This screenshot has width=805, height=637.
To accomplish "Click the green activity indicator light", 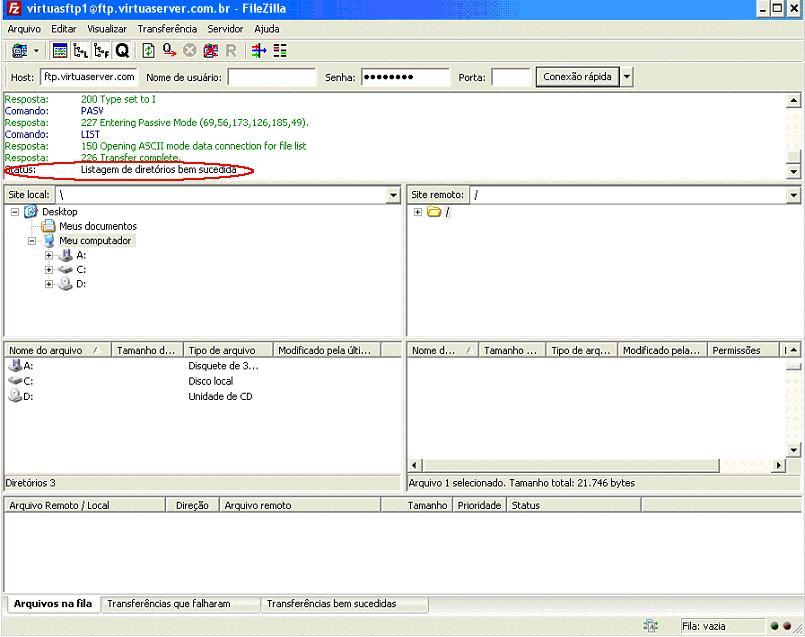I will [775, 626].
